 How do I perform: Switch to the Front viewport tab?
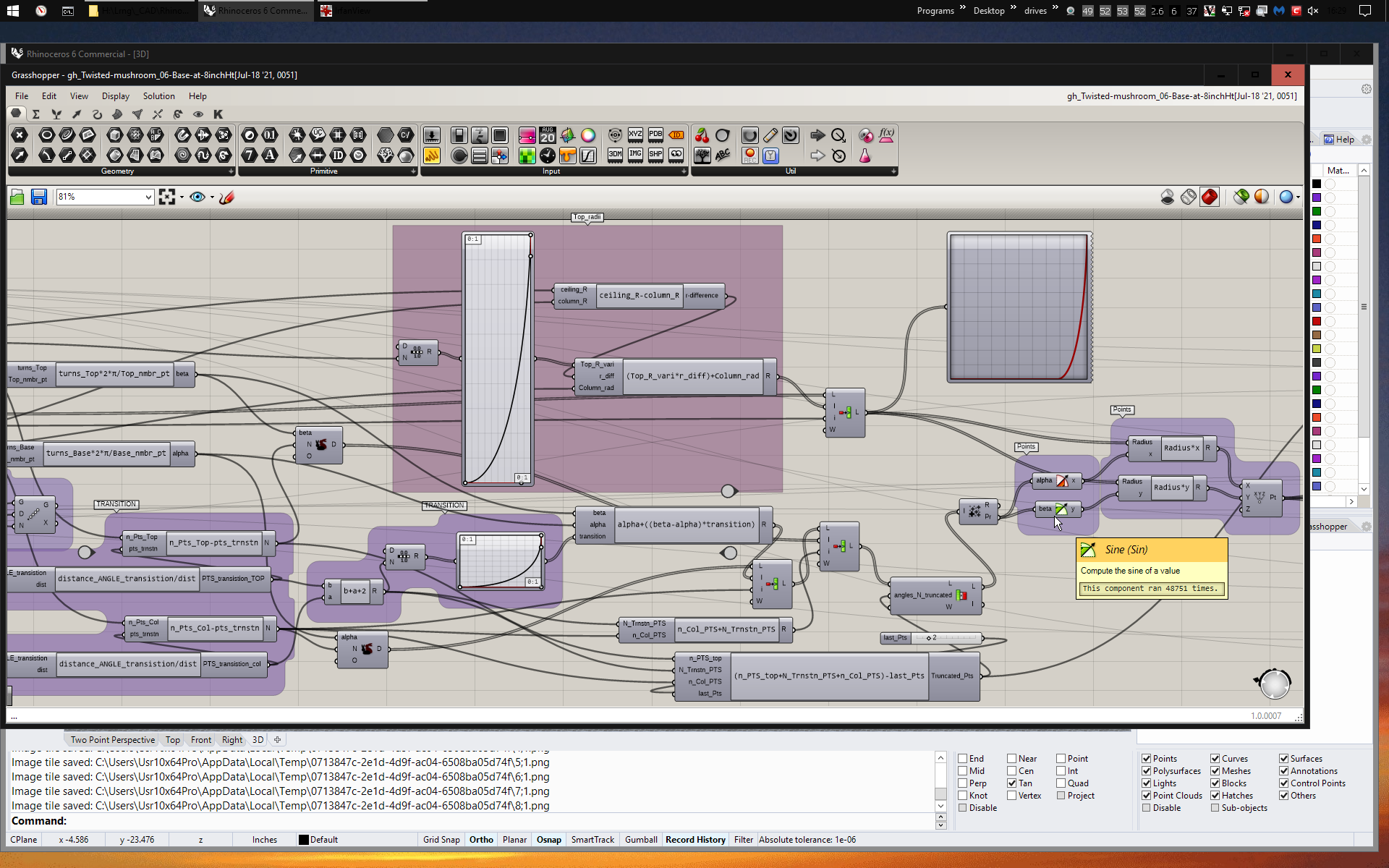click(x=201, y=740)
